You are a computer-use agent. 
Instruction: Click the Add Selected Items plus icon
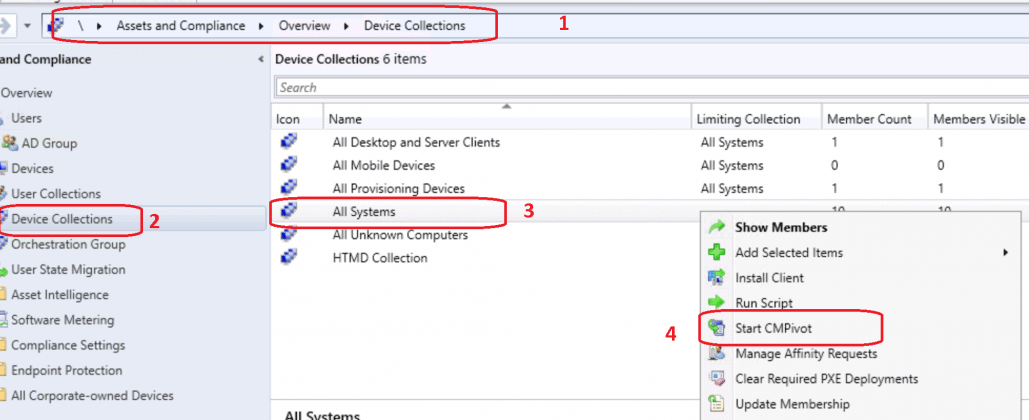[716, 253]
